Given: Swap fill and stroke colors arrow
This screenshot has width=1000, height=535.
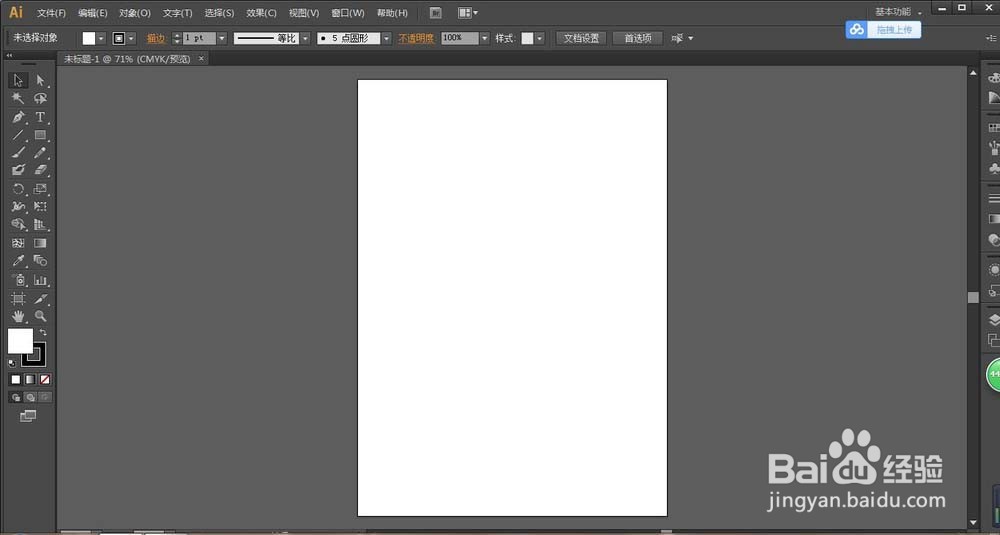Looking at the screenshot, I should click(x=43, y=332).
